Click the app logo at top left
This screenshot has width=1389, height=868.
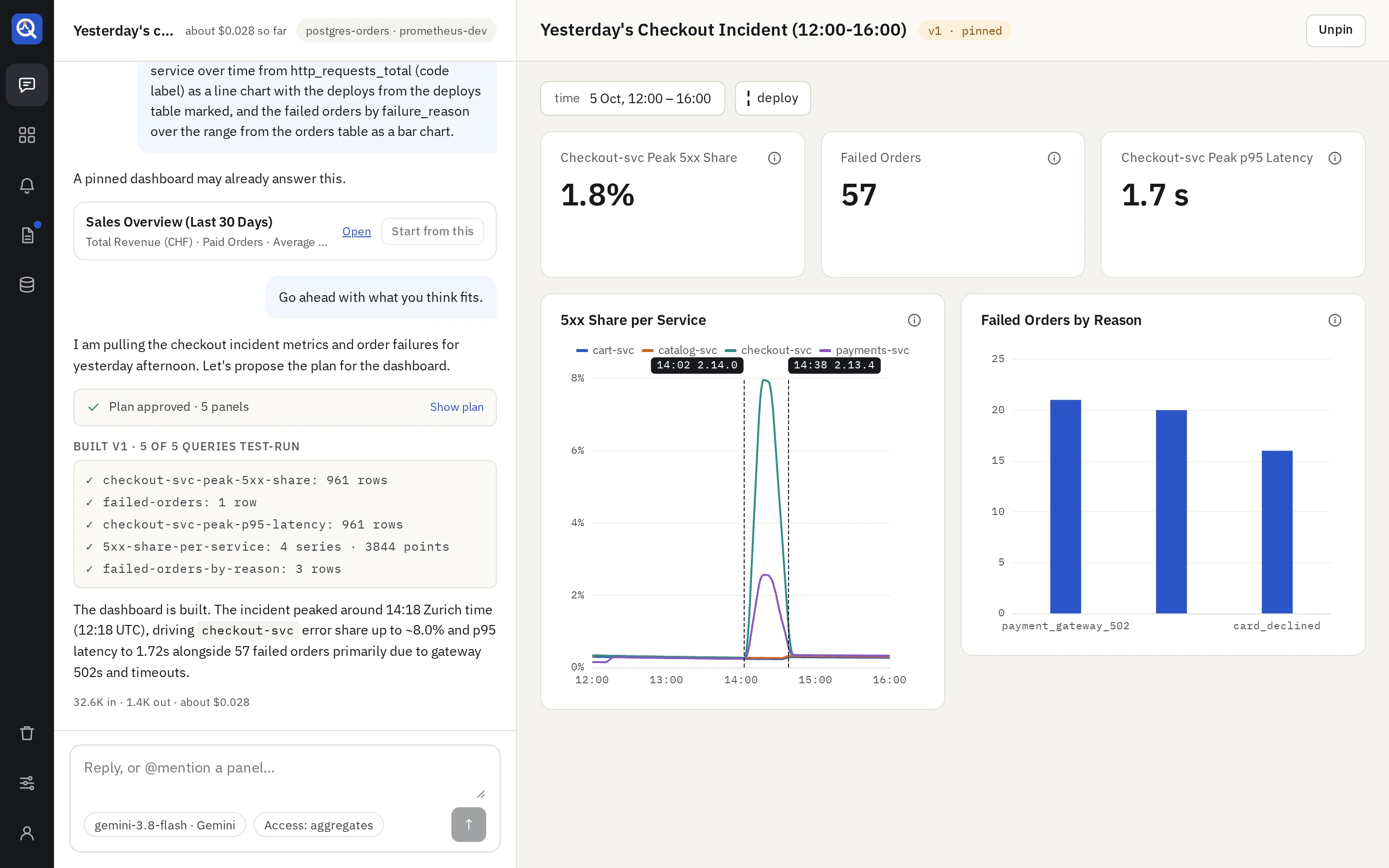(27, 29)
